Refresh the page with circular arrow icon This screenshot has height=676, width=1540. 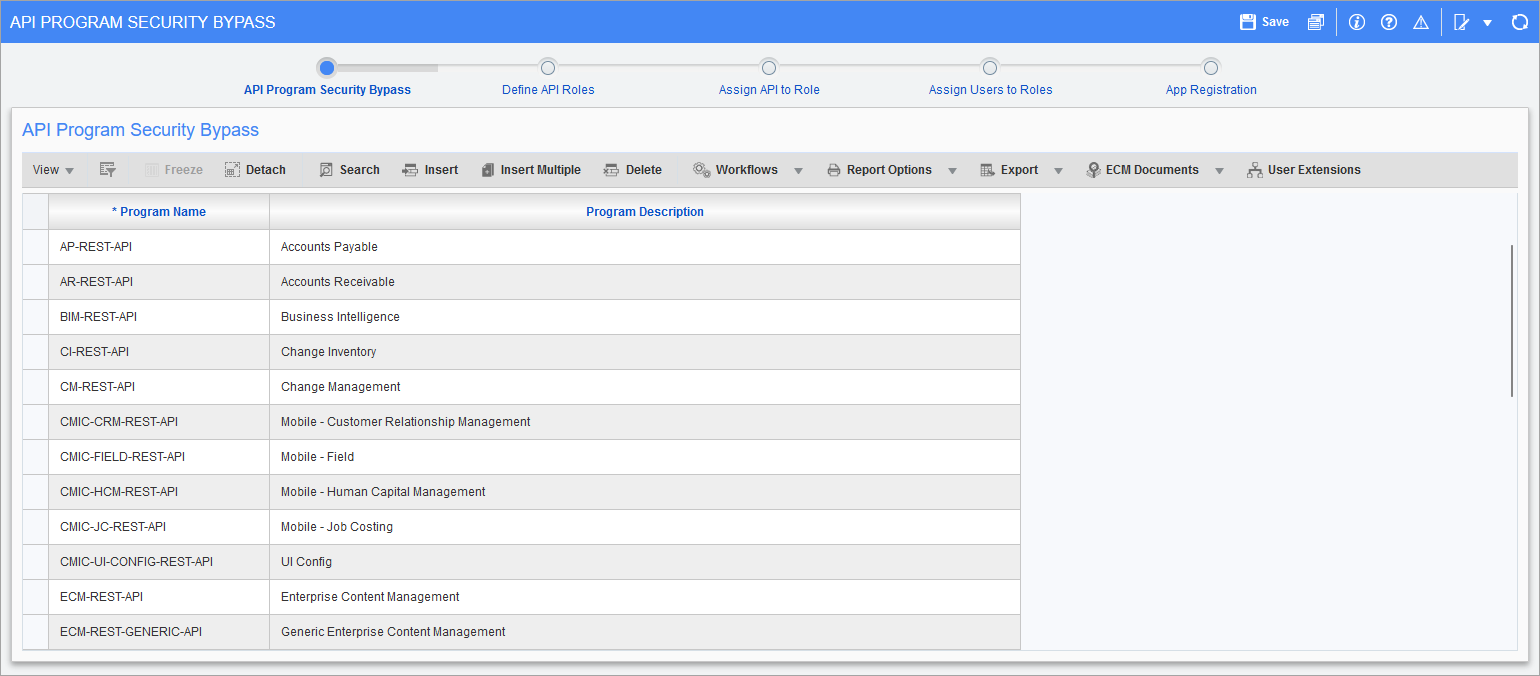click(1519, 22)
